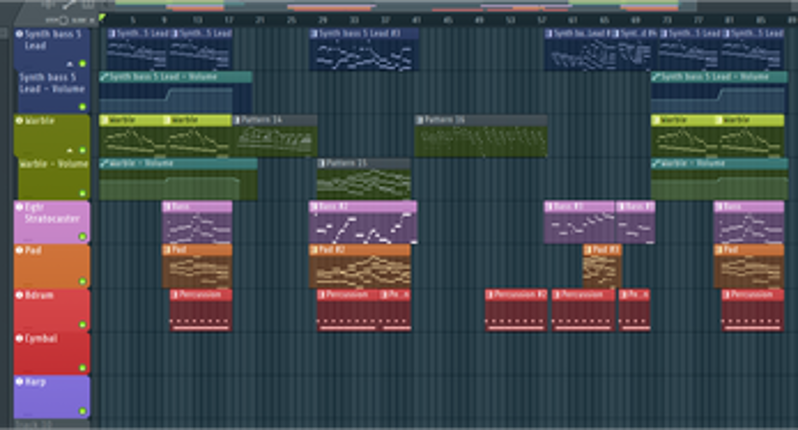The height and width of the screenshot is (430, 798).
Task: Select the Harp track name
Action: tap(35, 382)
